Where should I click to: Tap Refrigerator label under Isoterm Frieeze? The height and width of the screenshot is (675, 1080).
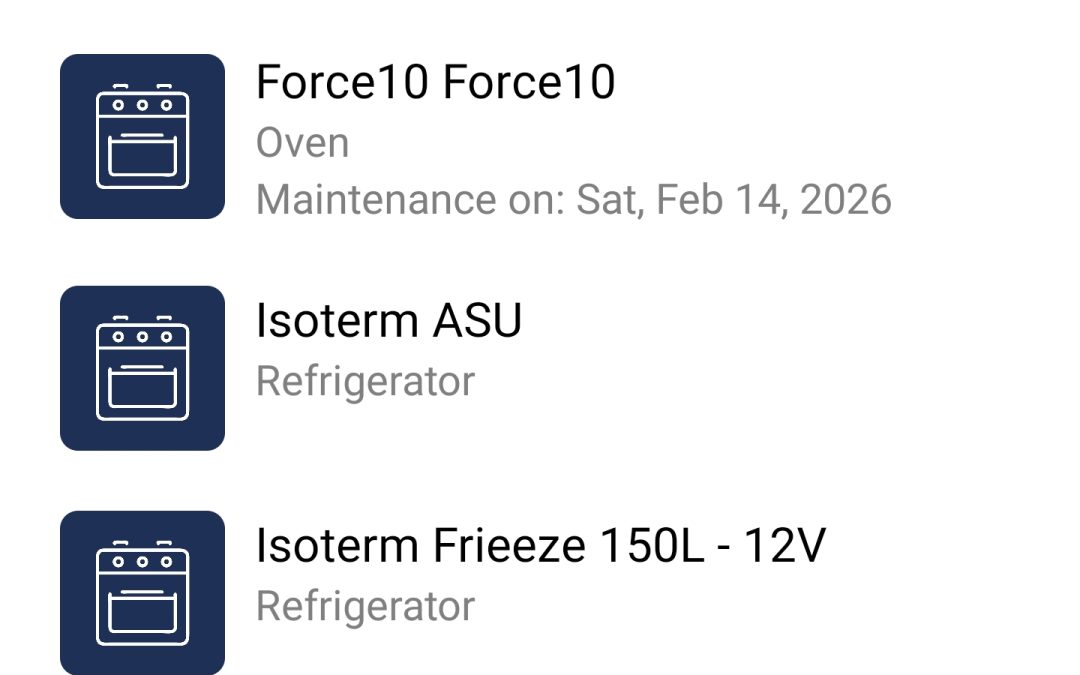pos(365,607)
